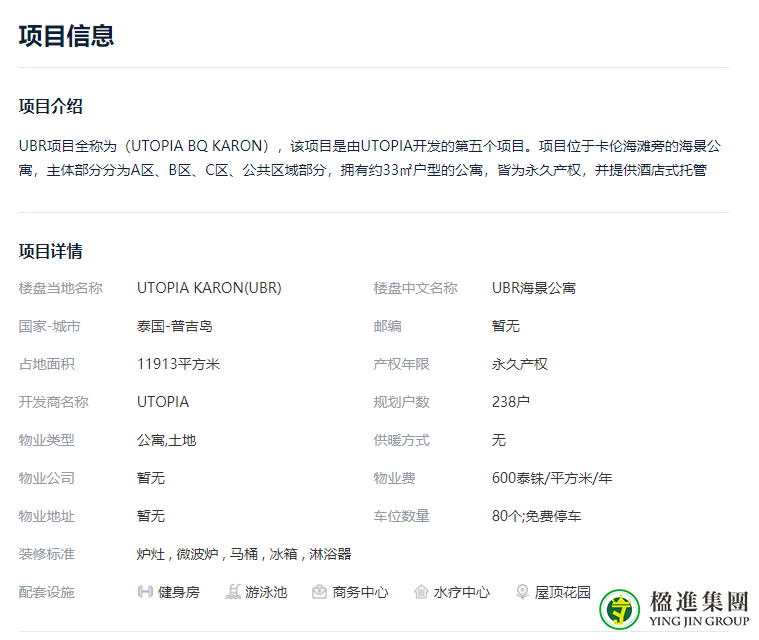This screenshot has width=759, height=640.
Task: Click the gym (健身房) dumbbell icon
Action: tap(145, 592)
